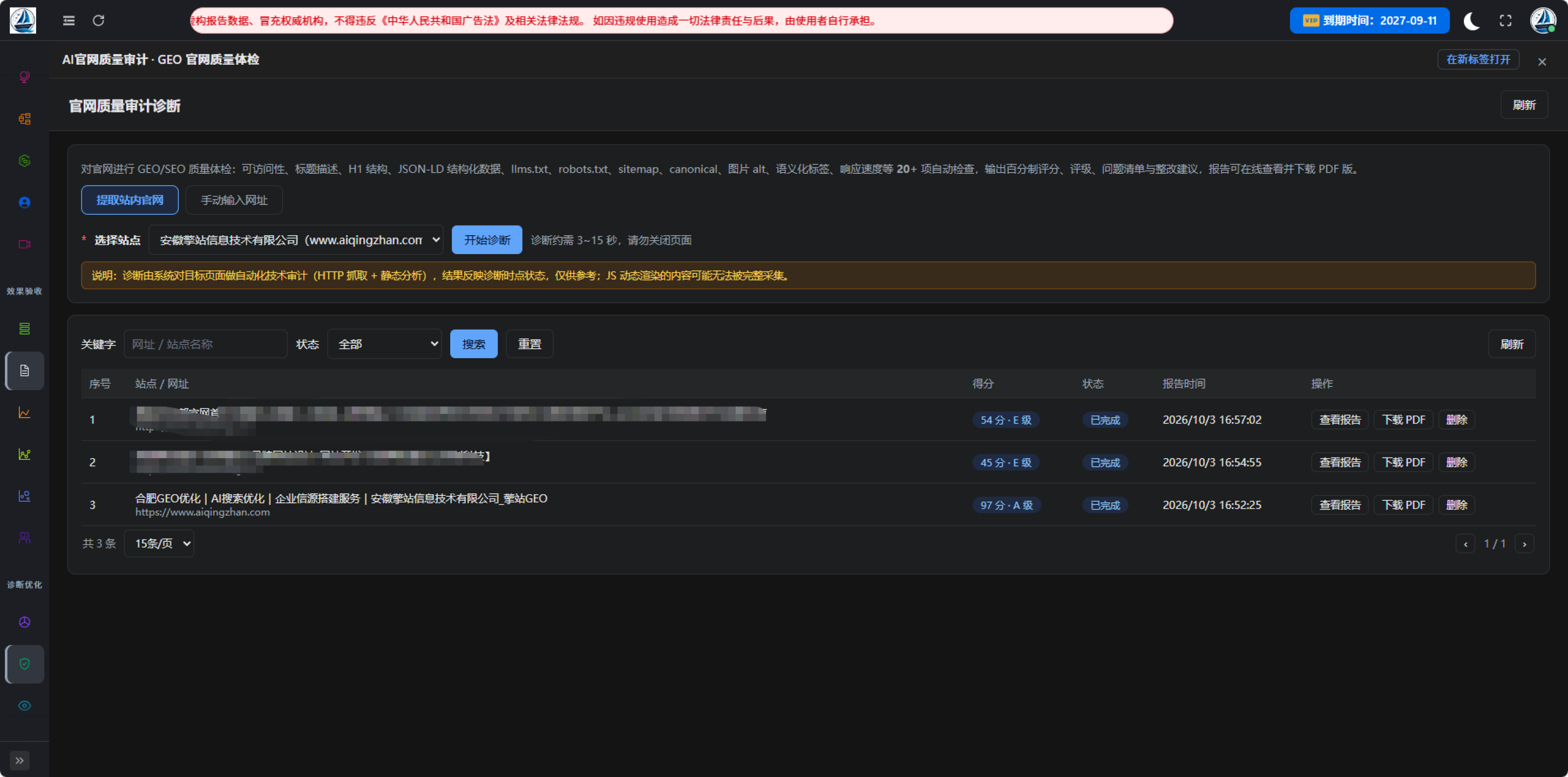Expand the sidebar with the double-chevron icon
The image size is (1568, 777).
click(x=19, y=761)
